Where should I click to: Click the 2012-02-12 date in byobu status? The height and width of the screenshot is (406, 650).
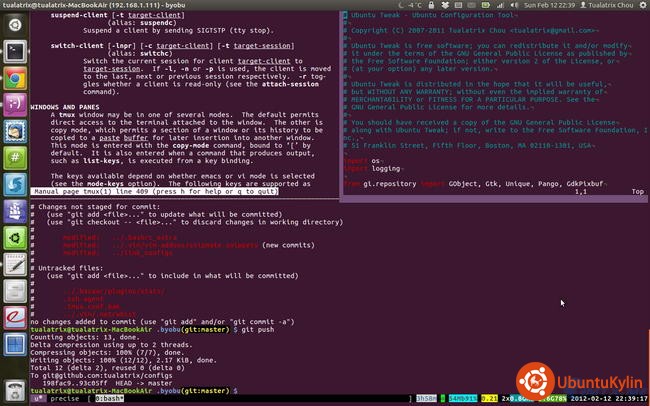coord(589,399)
